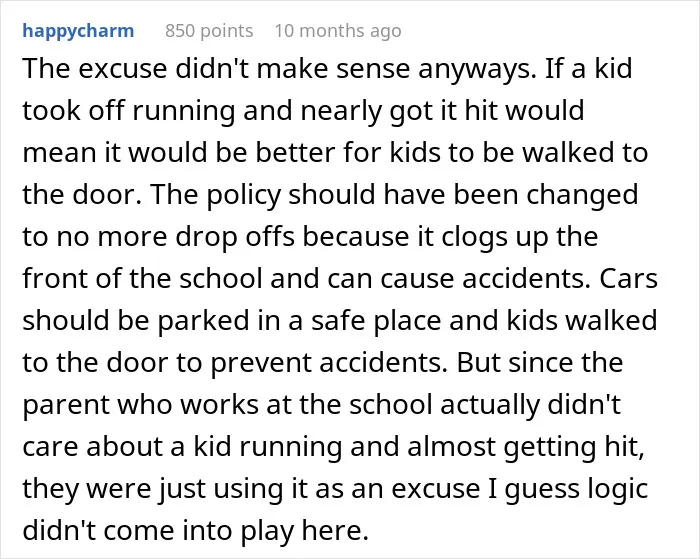Click on the phrase drop offs
Screen dimensions: 700x559
(x=235, y=236)
